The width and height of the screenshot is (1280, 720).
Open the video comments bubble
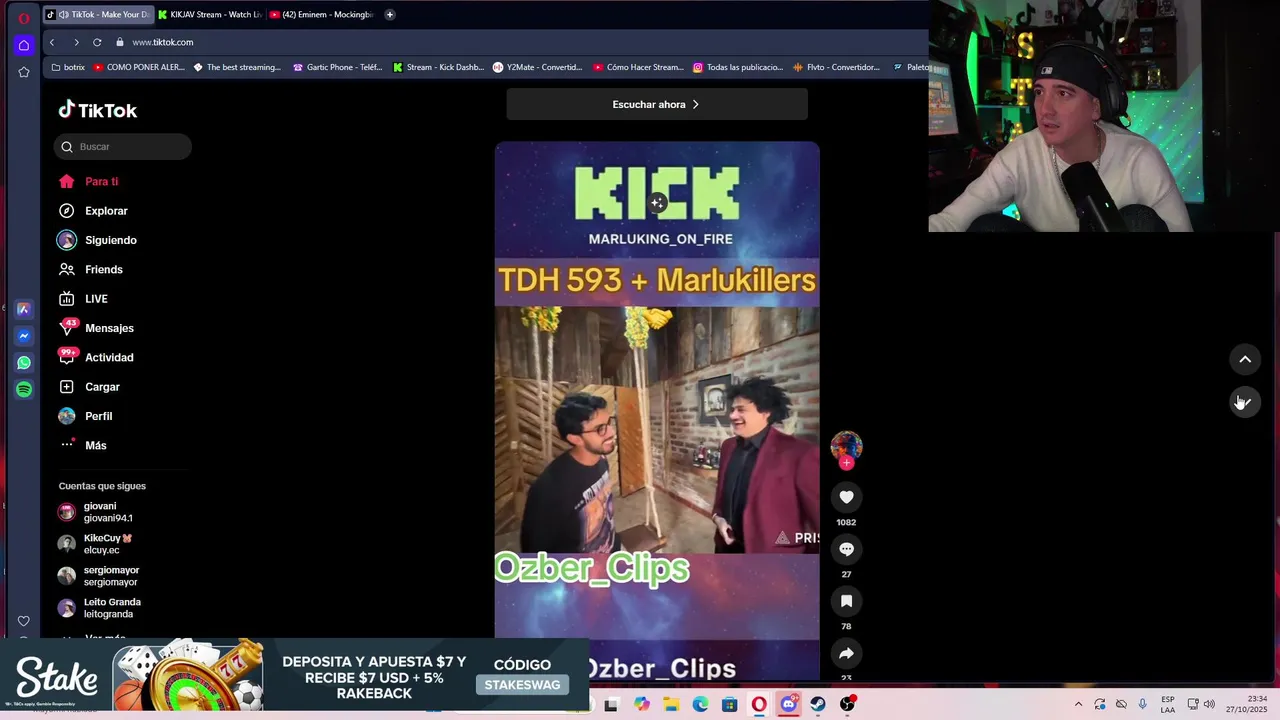846,549
